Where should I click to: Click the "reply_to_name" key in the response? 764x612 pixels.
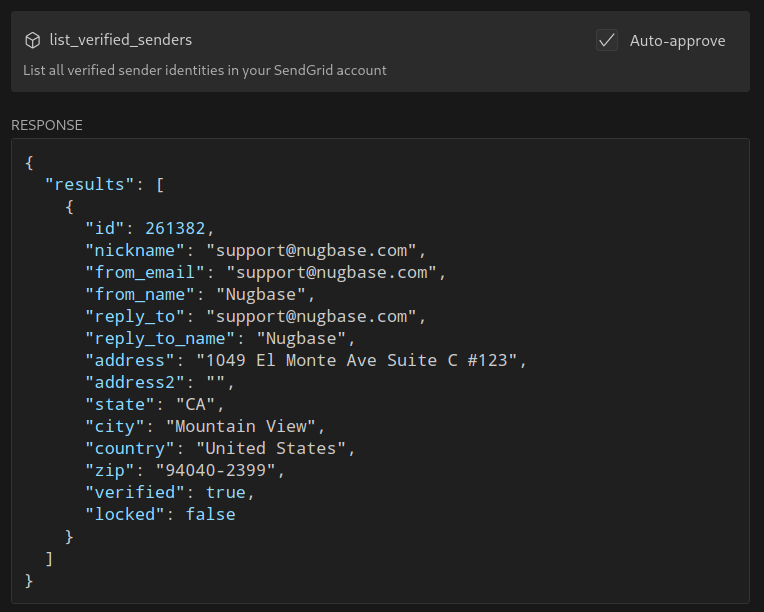coord(160,339)
